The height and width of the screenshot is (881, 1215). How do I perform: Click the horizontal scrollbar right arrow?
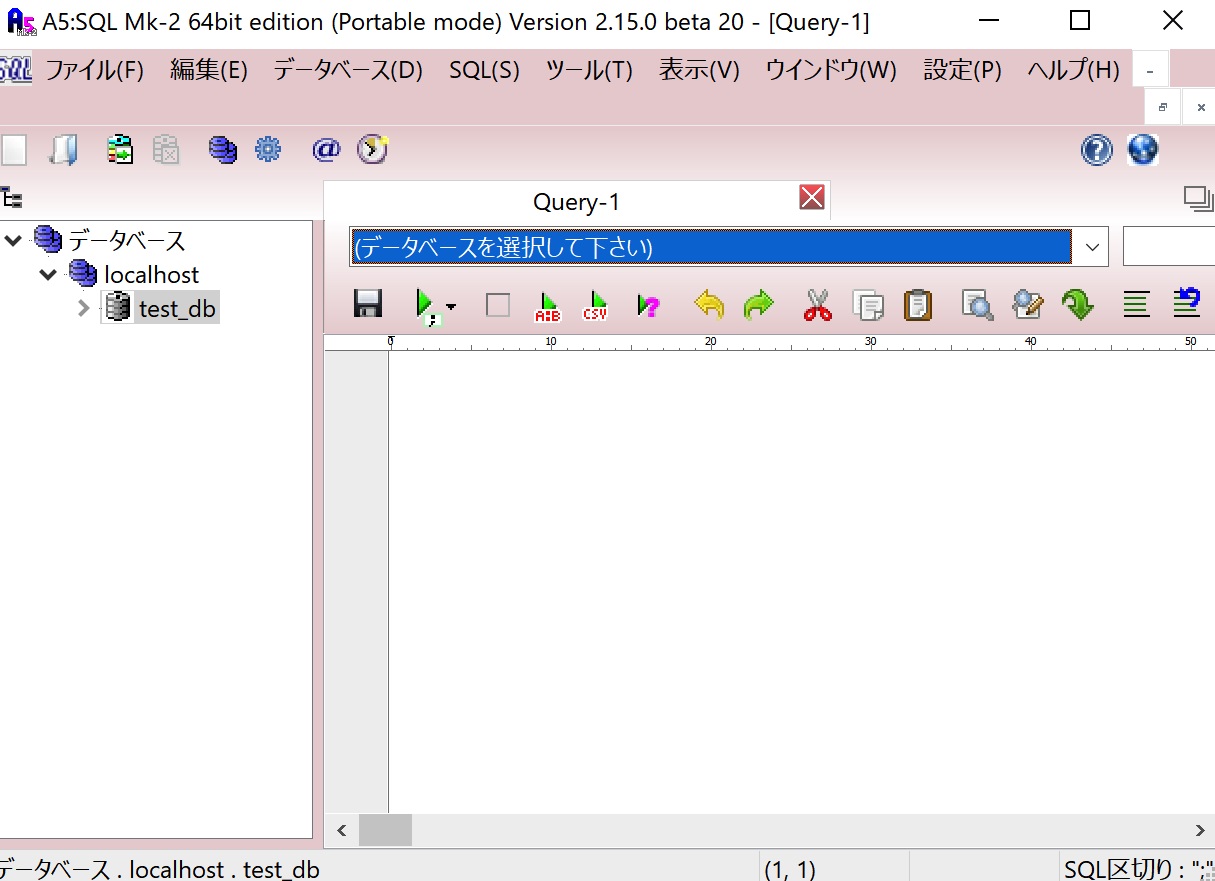click(1199, 830)
